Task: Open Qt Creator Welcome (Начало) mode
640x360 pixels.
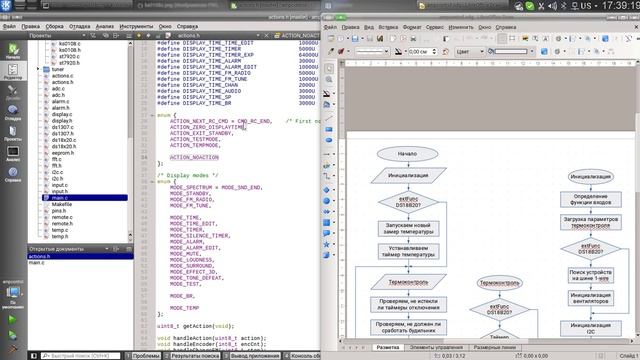Action: click(13, 51)
